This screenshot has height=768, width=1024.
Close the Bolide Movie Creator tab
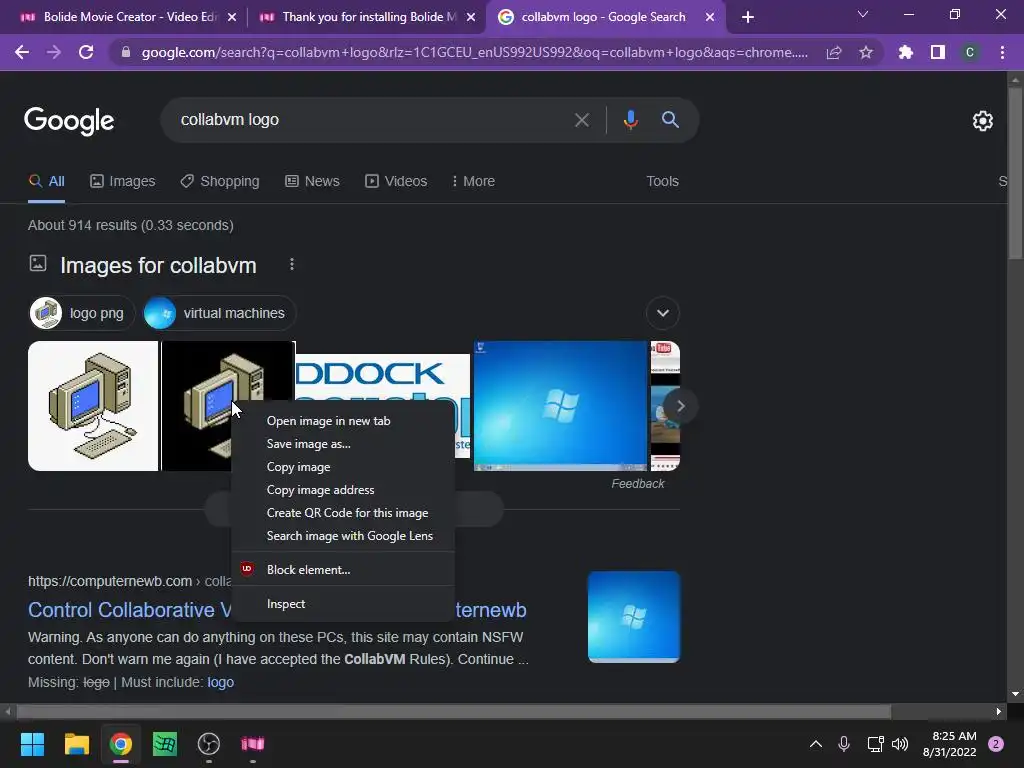(x=232, y=17)
